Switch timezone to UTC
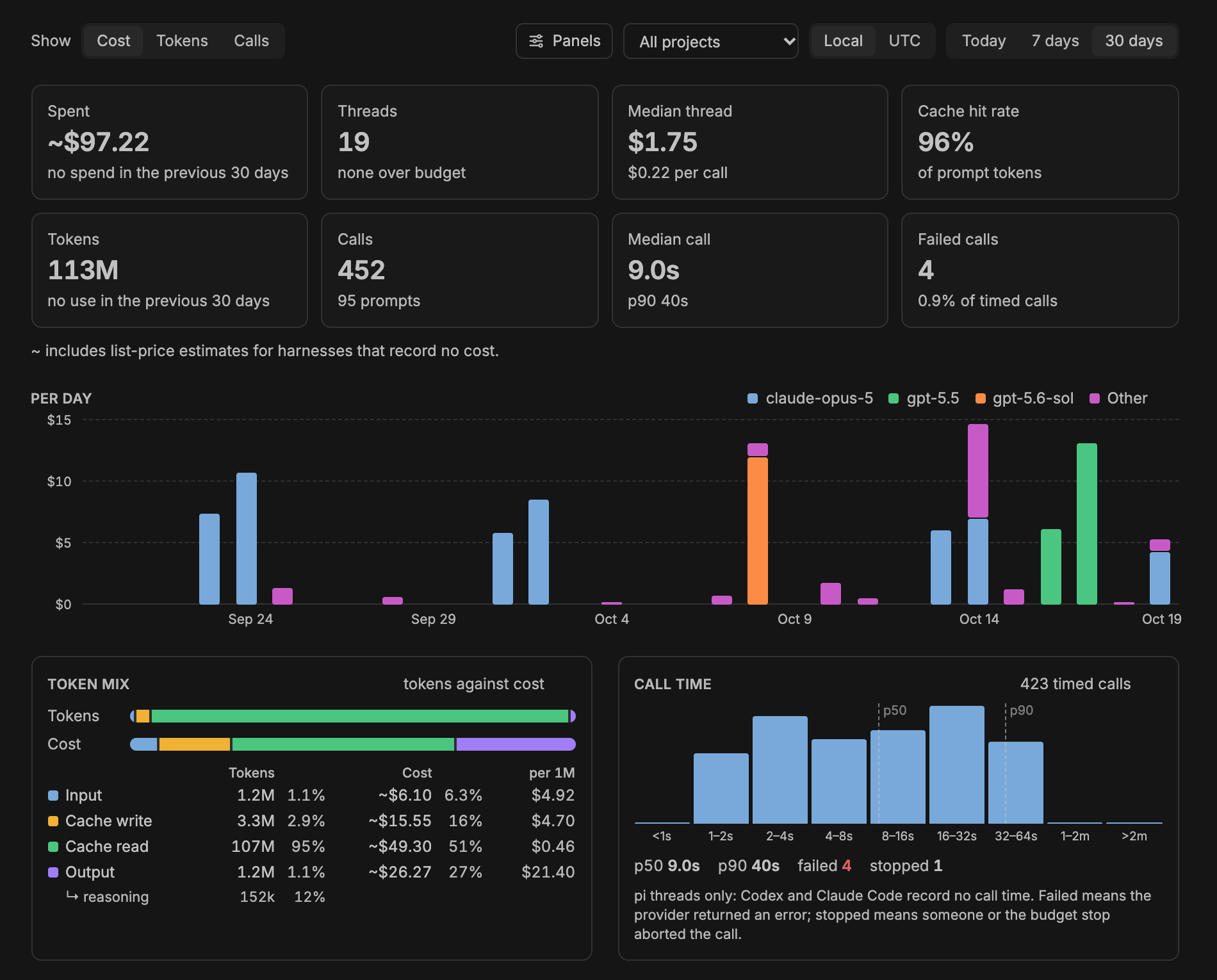 click(x=904, y=41)
